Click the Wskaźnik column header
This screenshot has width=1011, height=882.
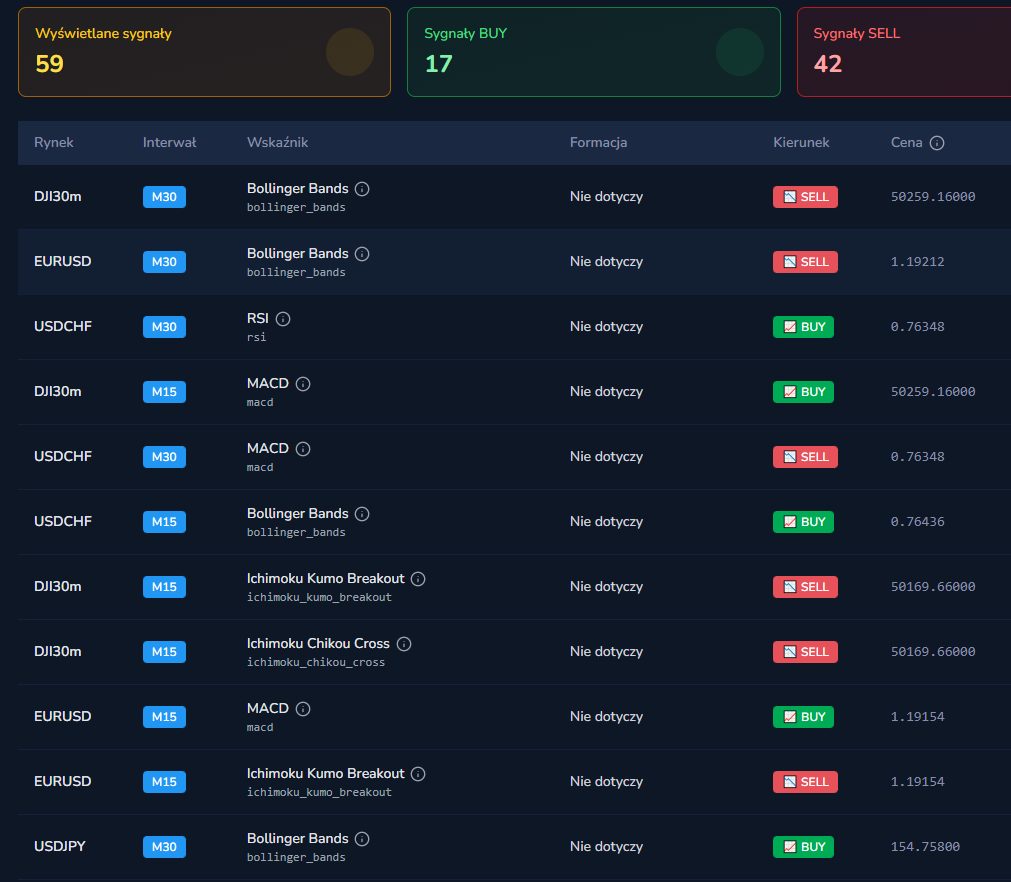coord(277,143)
